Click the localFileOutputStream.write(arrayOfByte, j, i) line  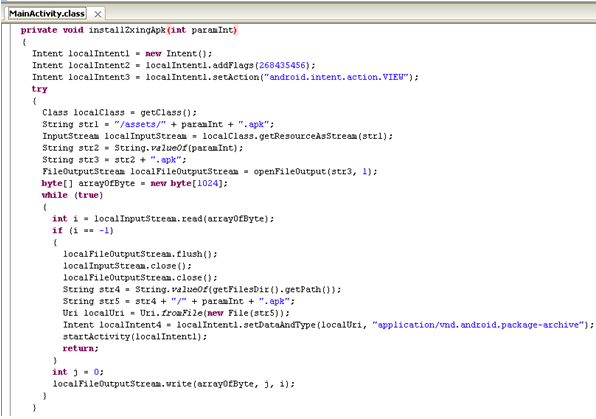tap(173, 384)
